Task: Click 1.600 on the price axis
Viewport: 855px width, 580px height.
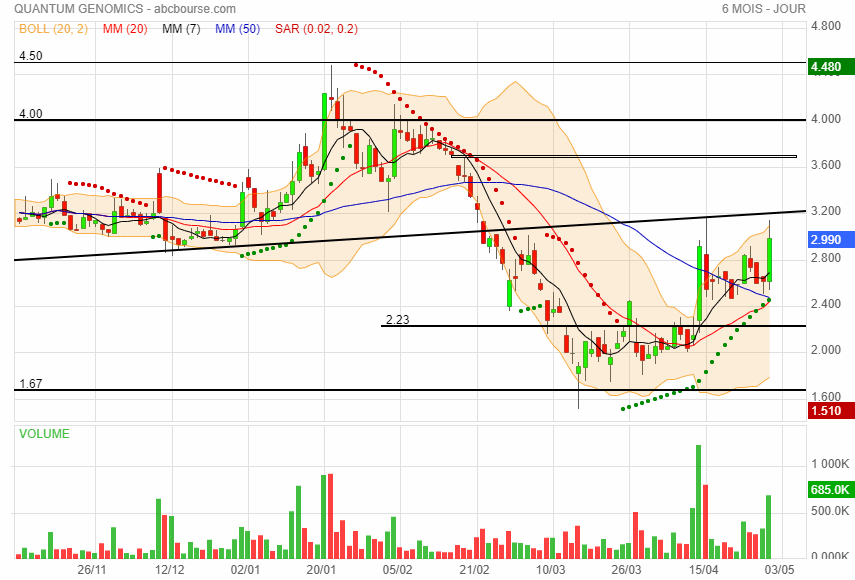Action: [826, 396]
